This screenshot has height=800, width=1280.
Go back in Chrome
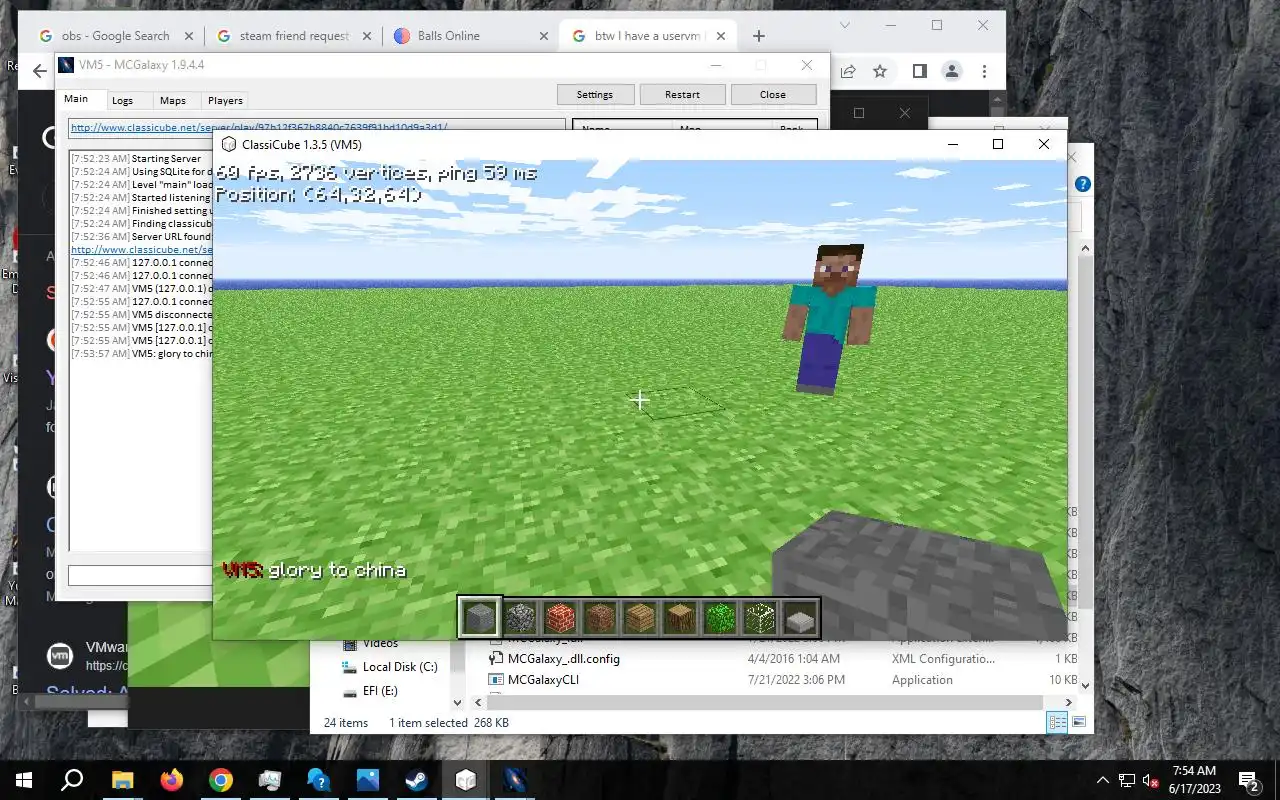39,71
